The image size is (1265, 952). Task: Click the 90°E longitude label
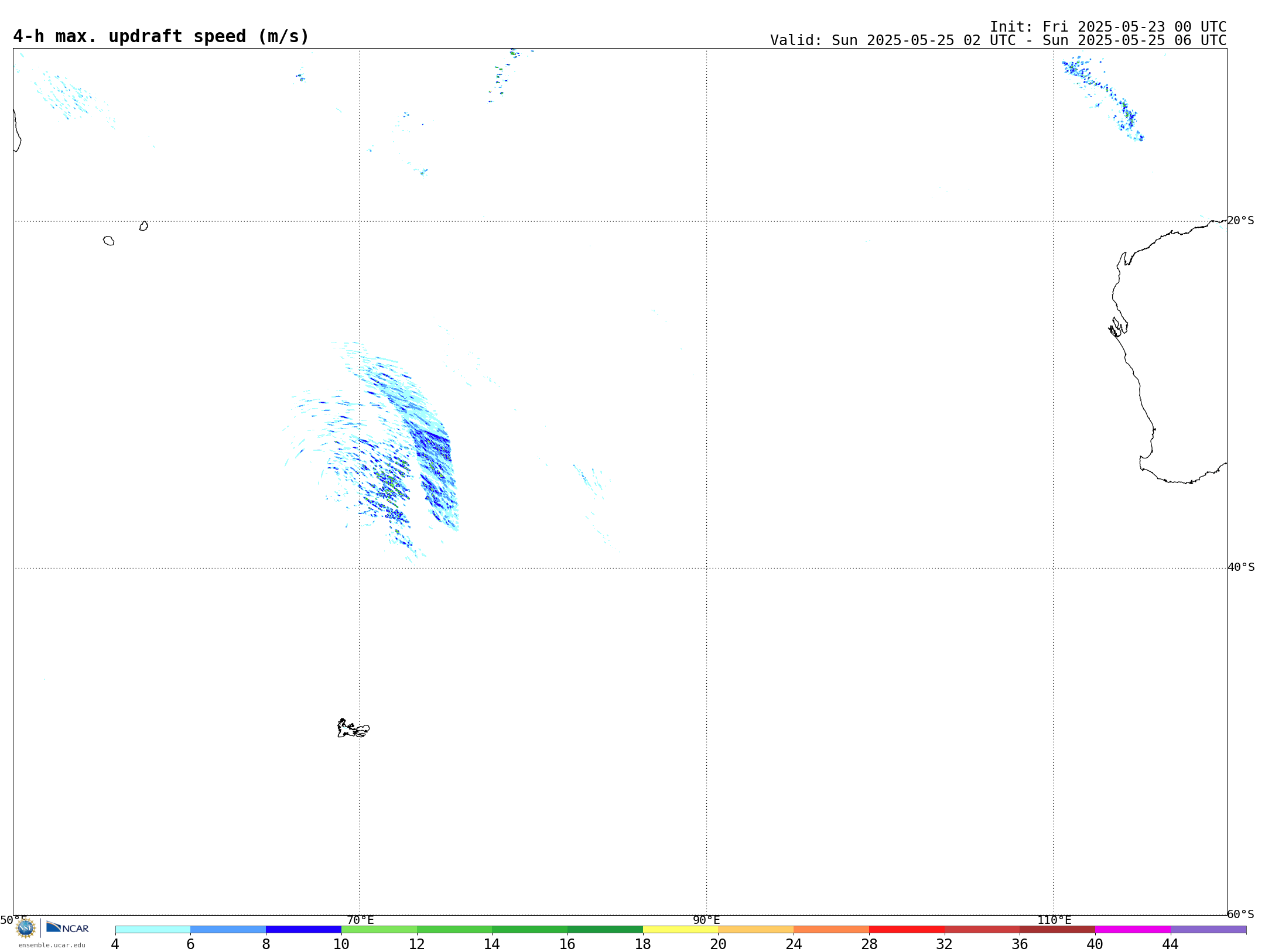[x=706, y=920]
